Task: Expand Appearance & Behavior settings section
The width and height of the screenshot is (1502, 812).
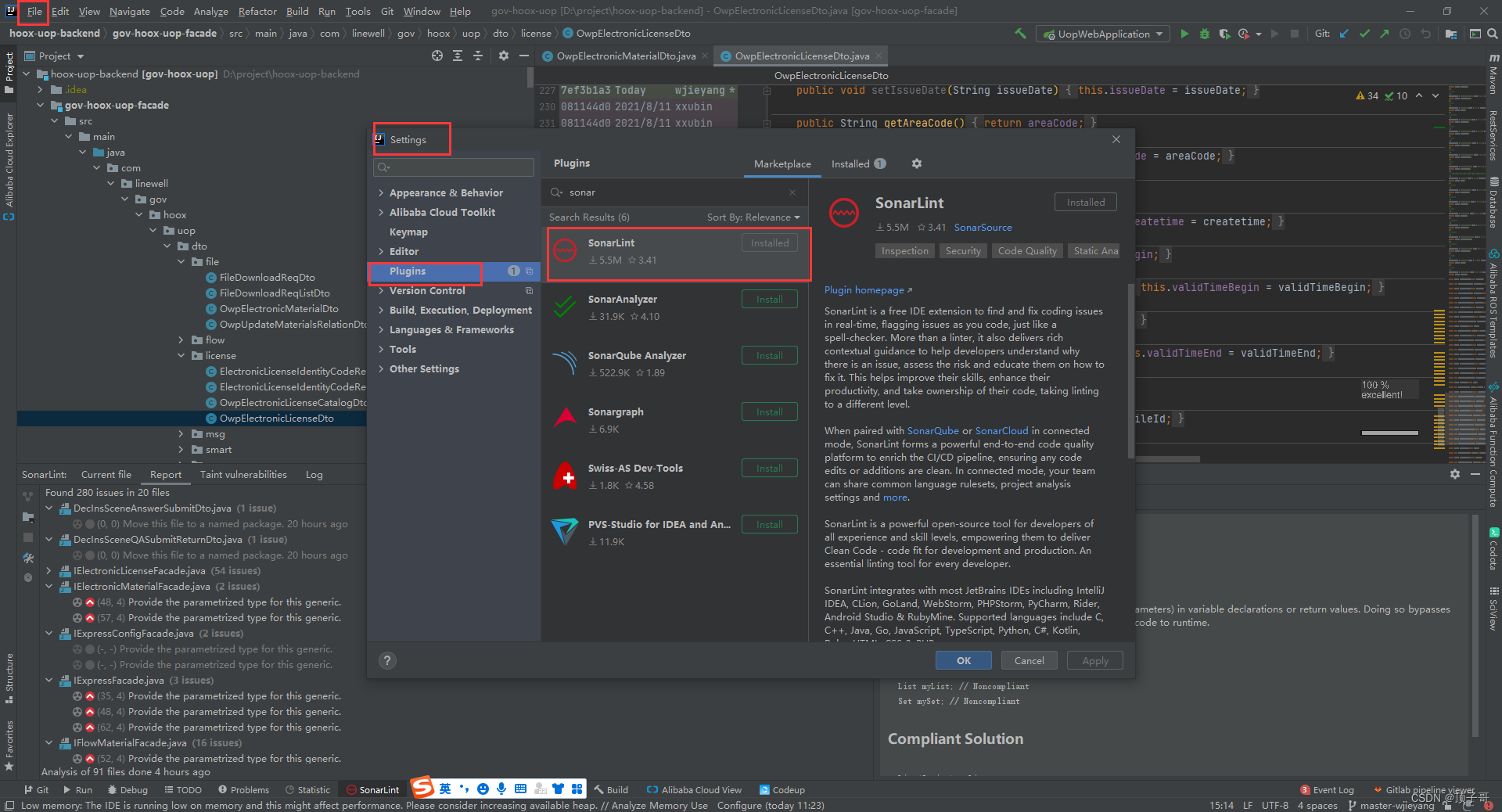Action: pos(381,193)
